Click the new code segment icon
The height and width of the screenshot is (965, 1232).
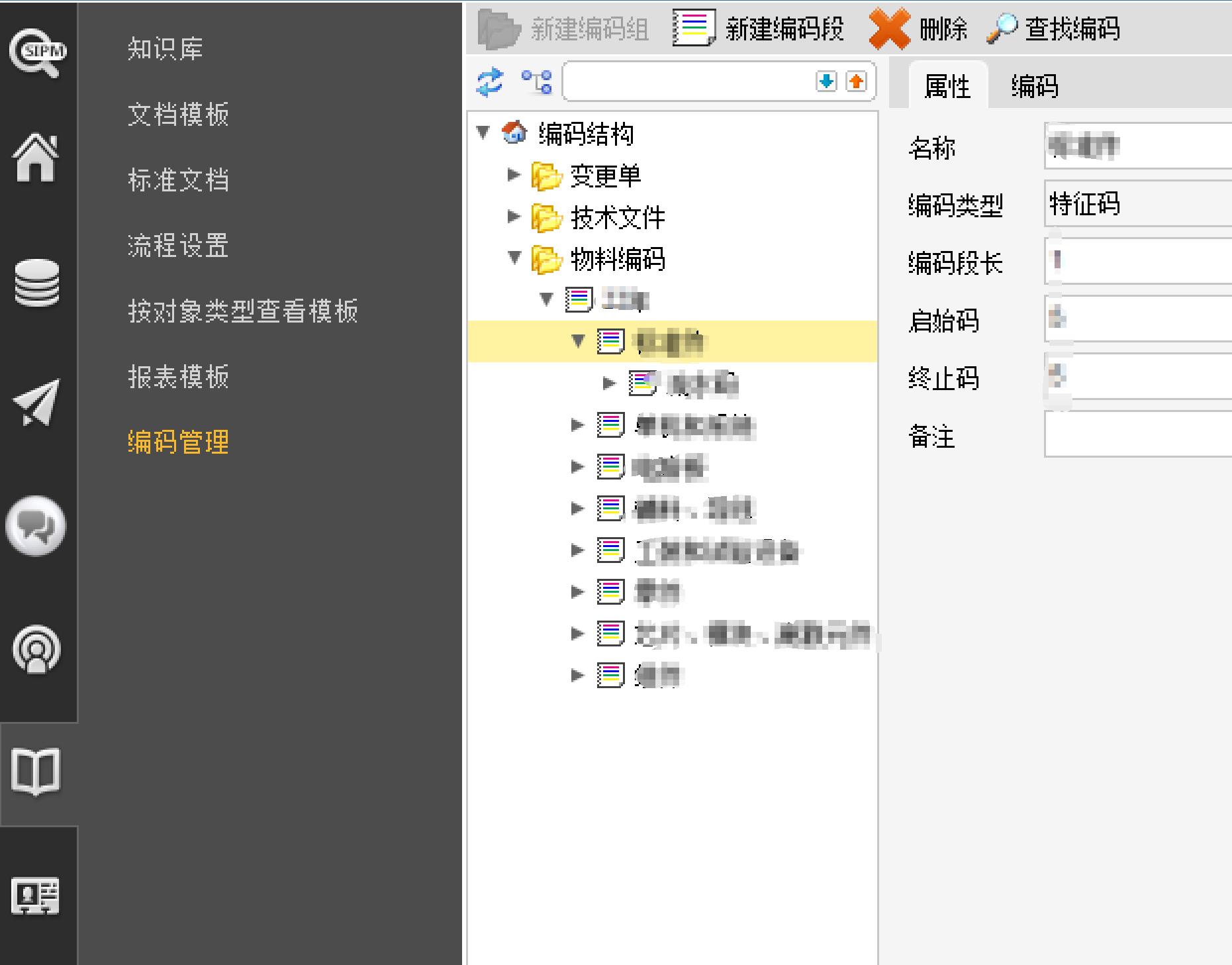[694, 28]
